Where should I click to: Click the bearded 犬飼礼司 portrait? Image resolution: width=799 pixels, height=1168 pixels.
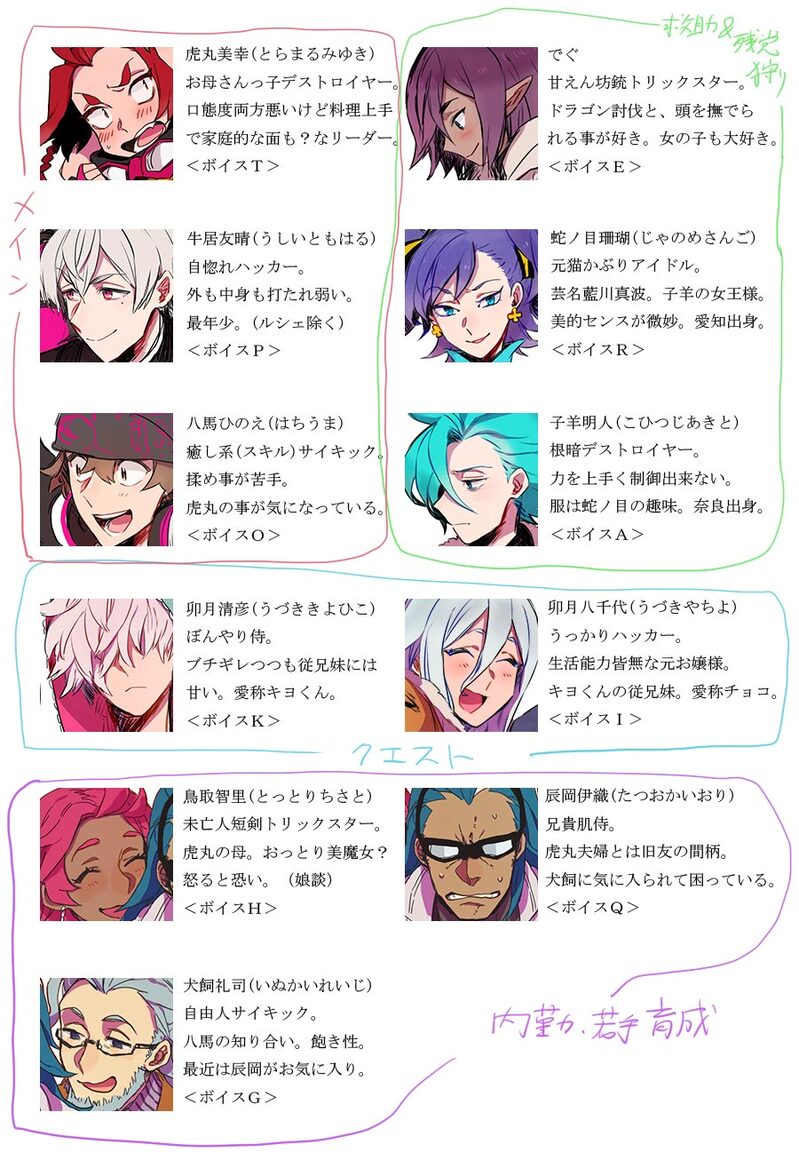106,1044
